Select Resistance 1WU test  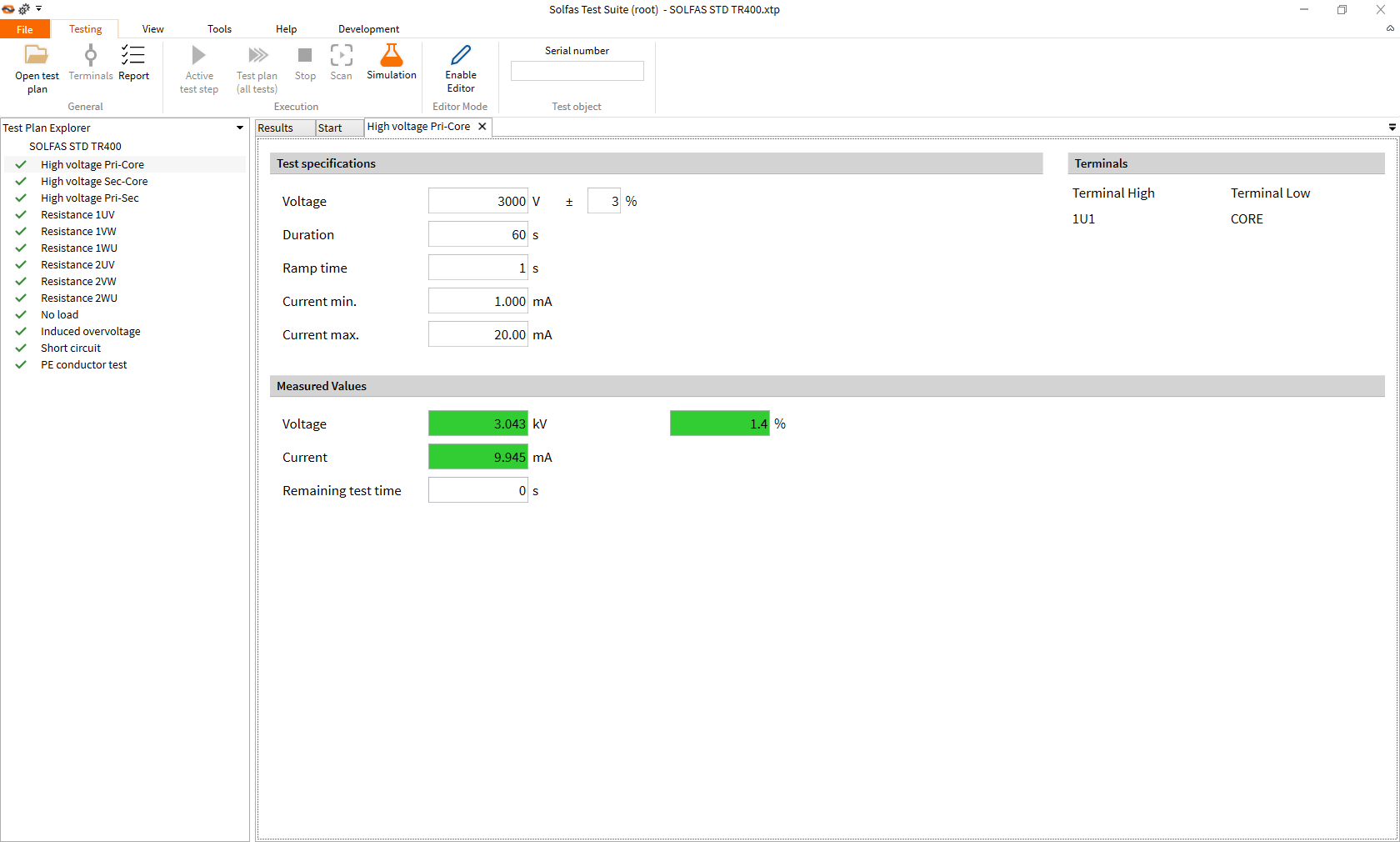[x=79, y=248]
